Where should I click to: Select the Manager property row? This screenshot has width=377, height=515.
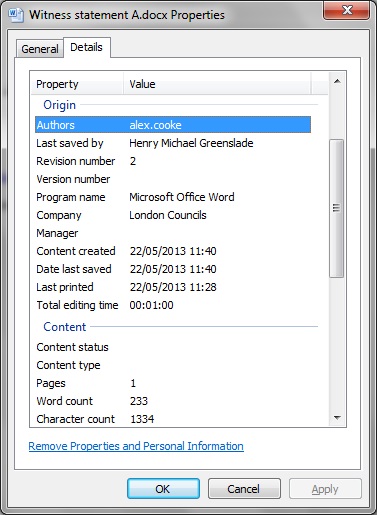(x=173, y=233)
